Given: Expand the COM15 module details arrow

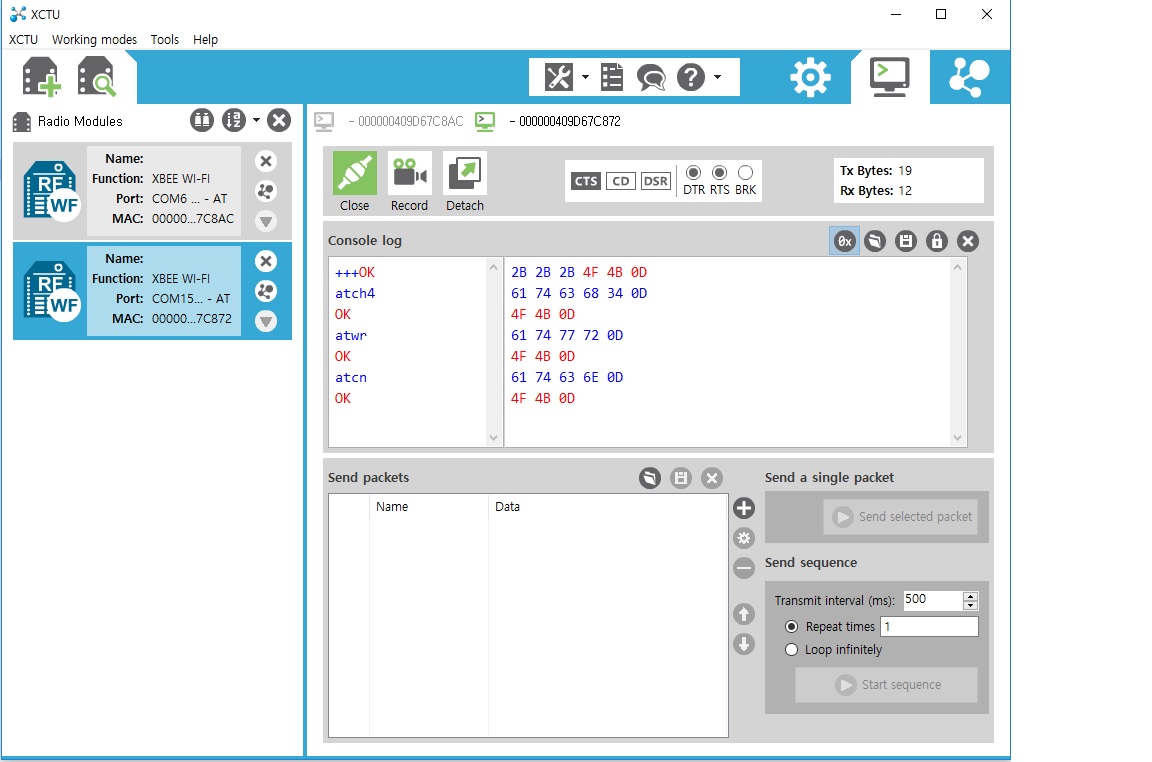Looking at the screenshot, I should (266, 321).
